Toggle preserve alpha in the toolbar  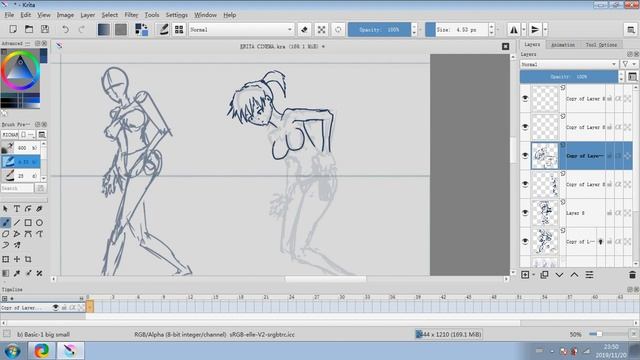coord(322,29)
